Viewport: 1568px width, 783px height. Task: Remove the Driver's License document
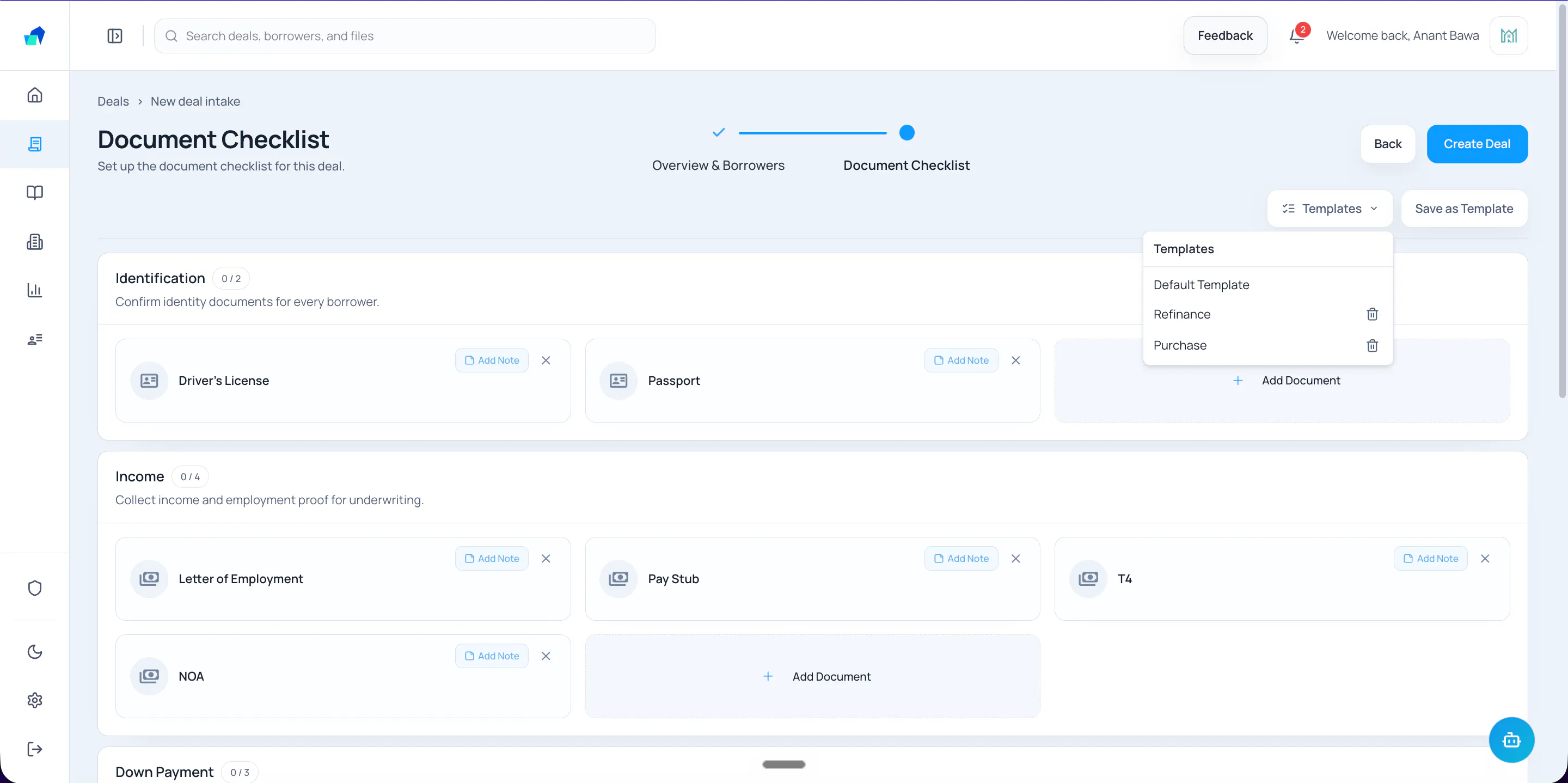pyautogui.click(x=546, y=360)
